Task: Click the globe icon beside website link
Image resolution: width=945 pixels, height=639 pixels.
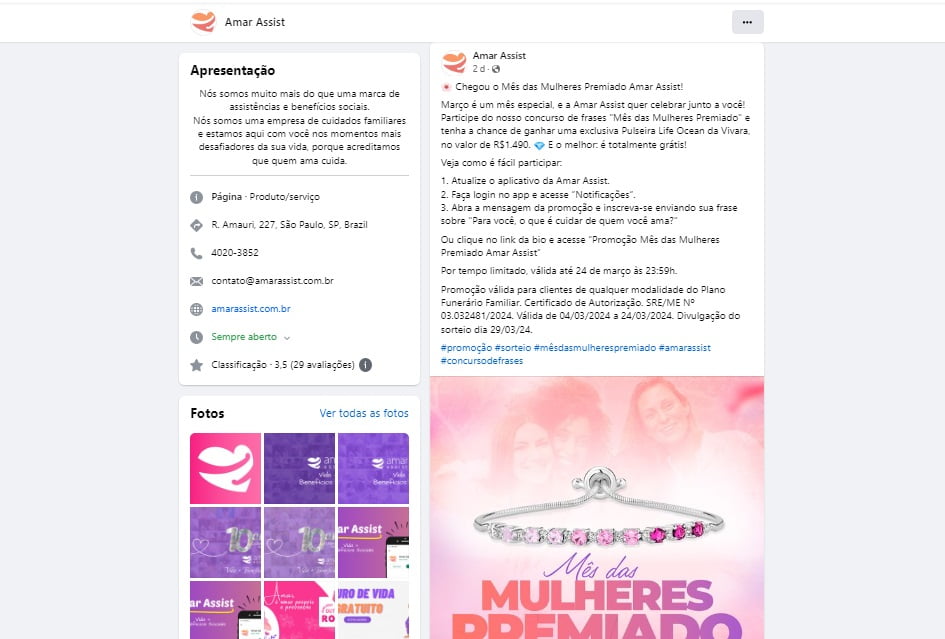Action: (196, 309)
